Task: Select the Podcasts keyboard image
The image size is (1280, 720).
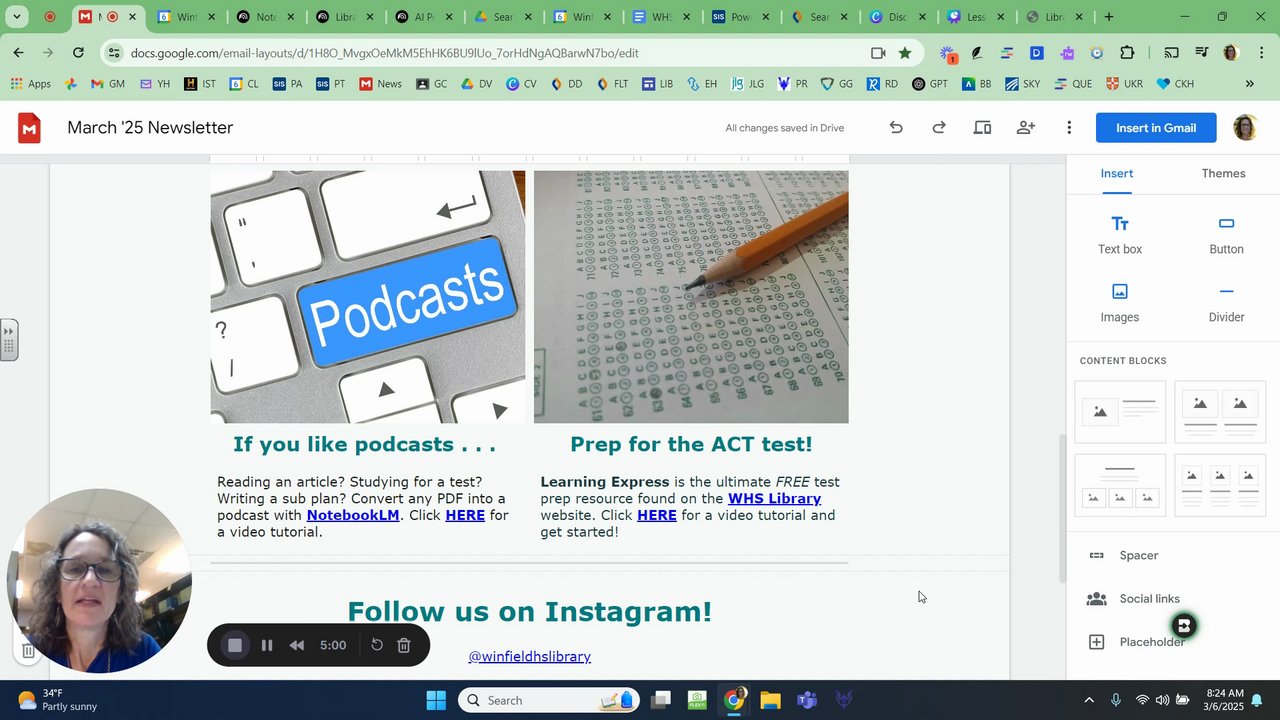Action: pos(368,296)
